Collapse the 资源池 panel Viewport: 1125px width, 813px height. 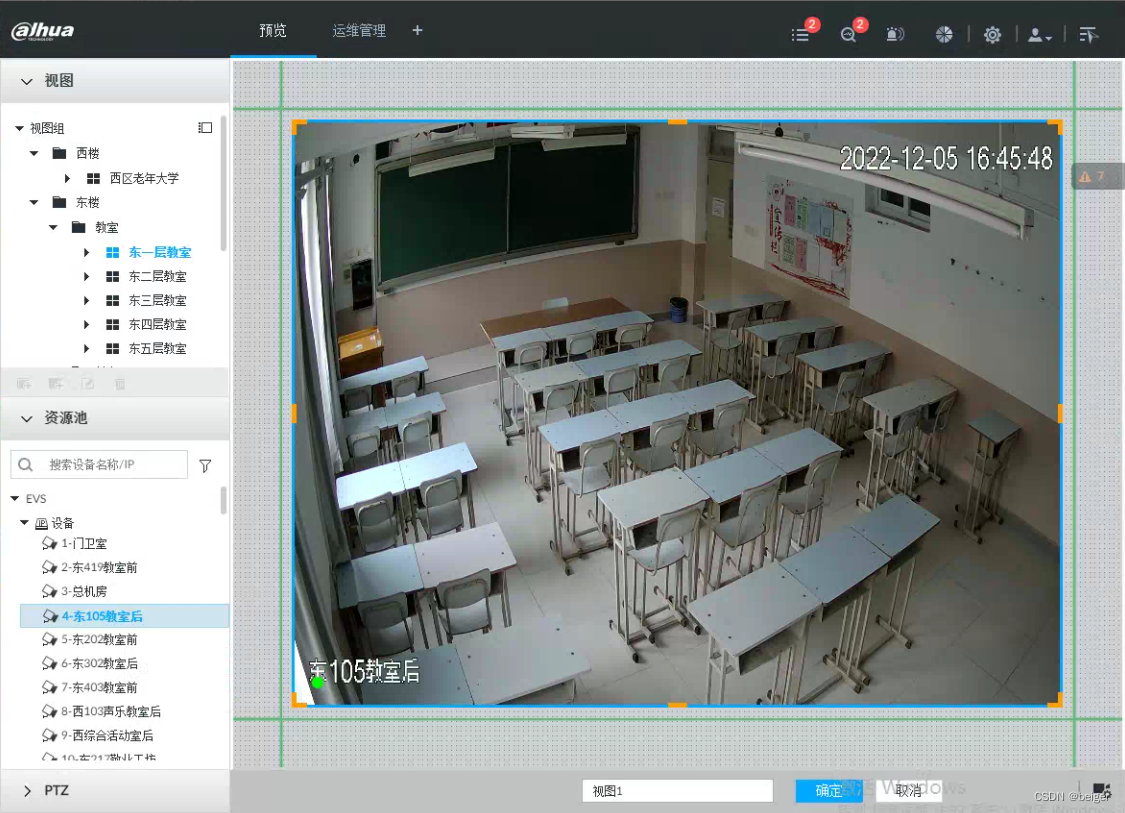point(27,418)
